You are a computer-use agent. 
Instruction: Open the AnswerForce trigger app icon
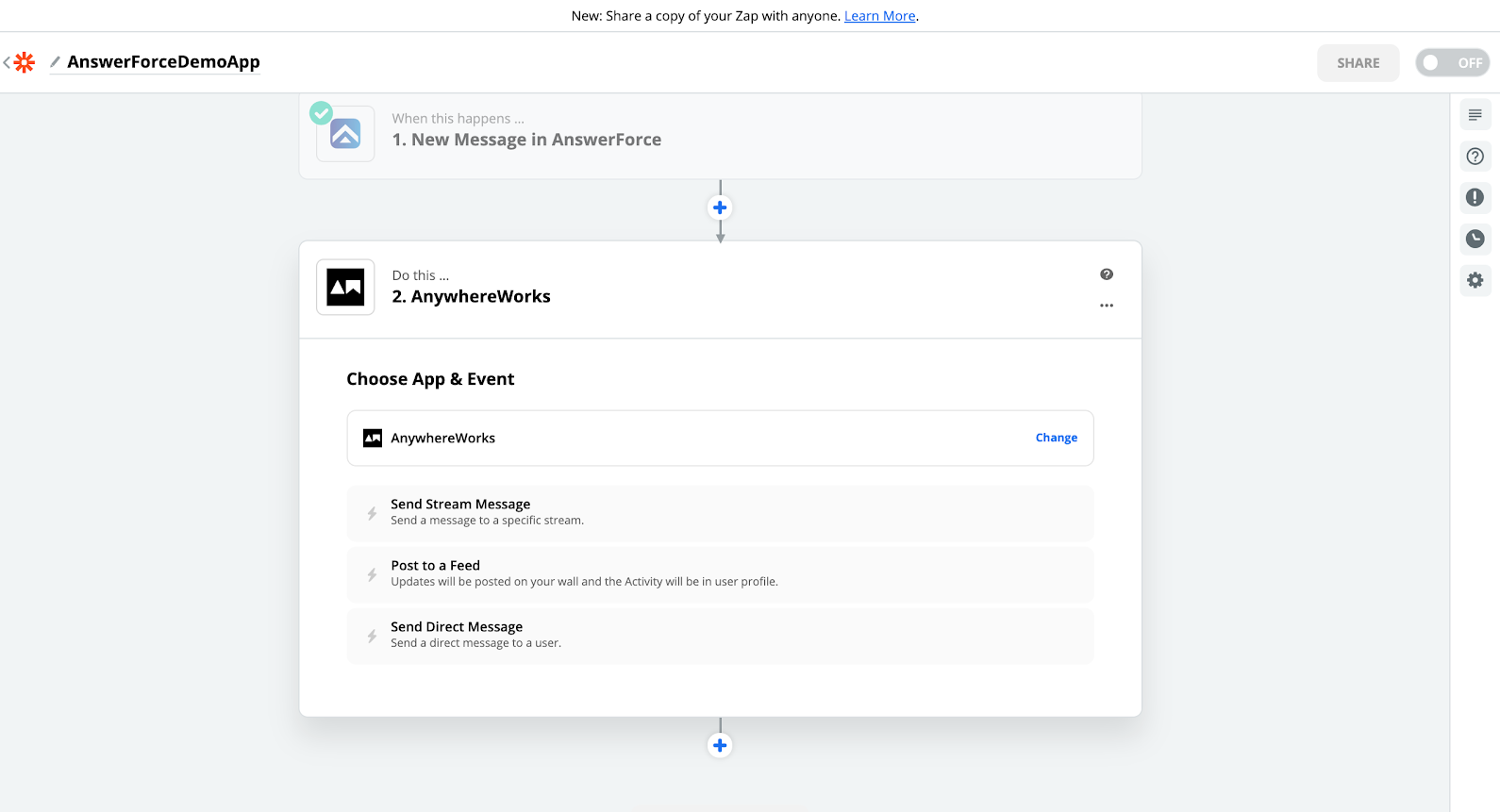(x=345, y=134)
